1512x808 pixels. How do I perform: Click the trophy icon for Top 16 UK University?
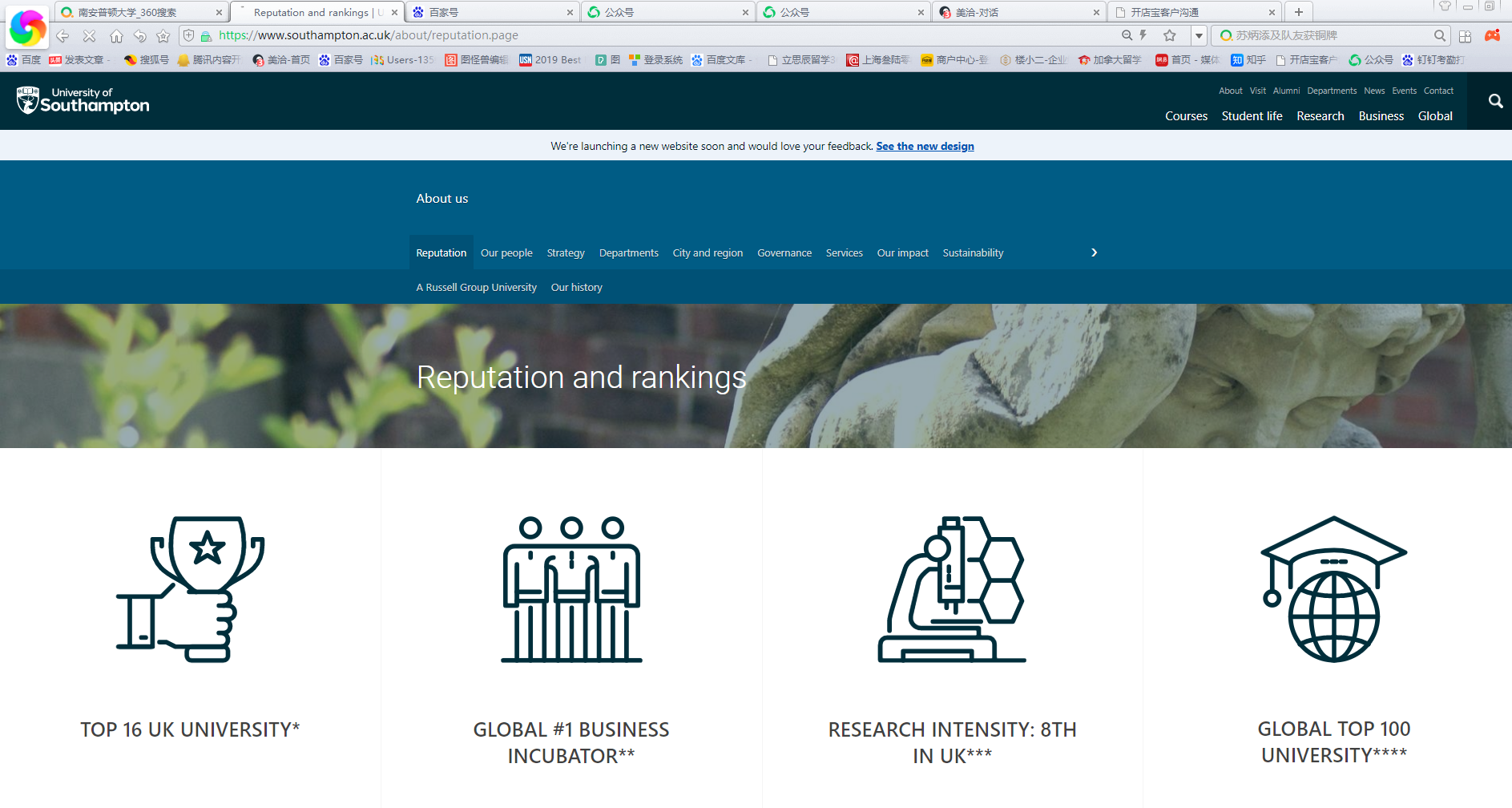[191, 589]
